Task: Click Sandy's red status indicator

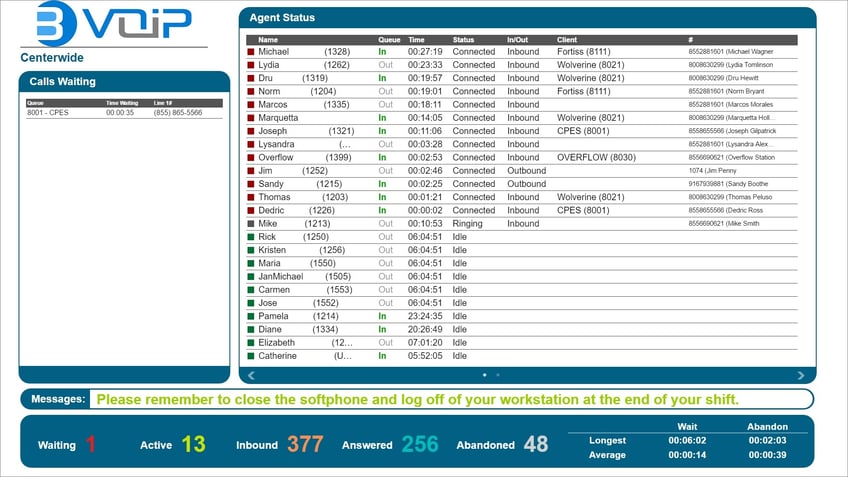Action: pyautogui.click(x=251, y=184)
